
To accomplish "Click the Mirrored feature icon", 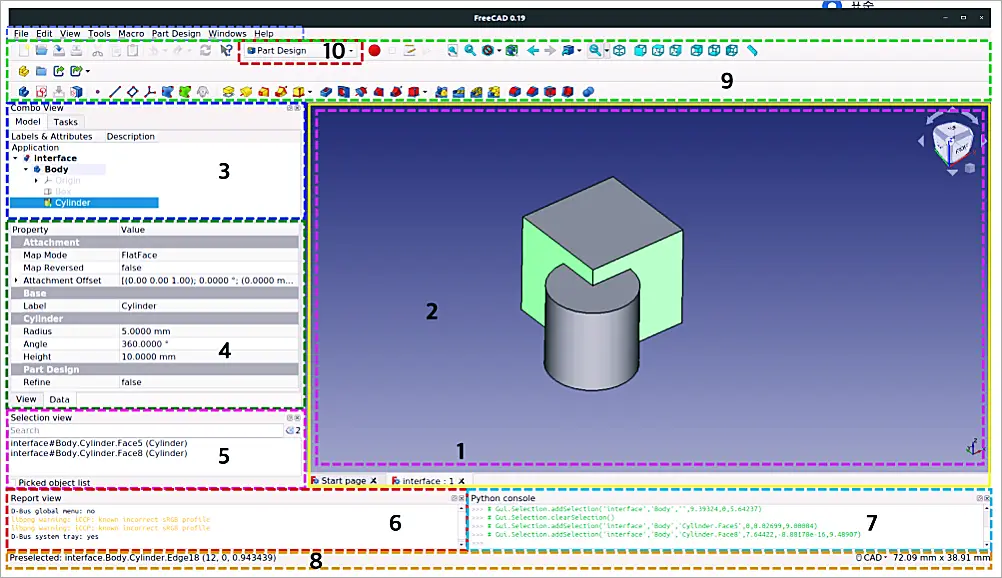I will (x=441, y=92).
